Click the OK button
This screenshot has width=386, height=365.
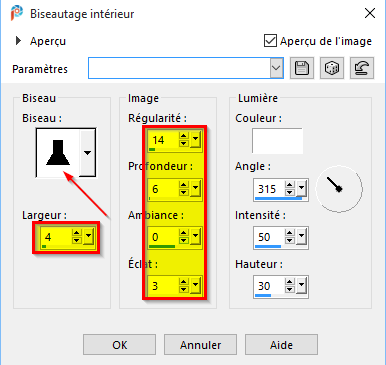tap(119, 345)
